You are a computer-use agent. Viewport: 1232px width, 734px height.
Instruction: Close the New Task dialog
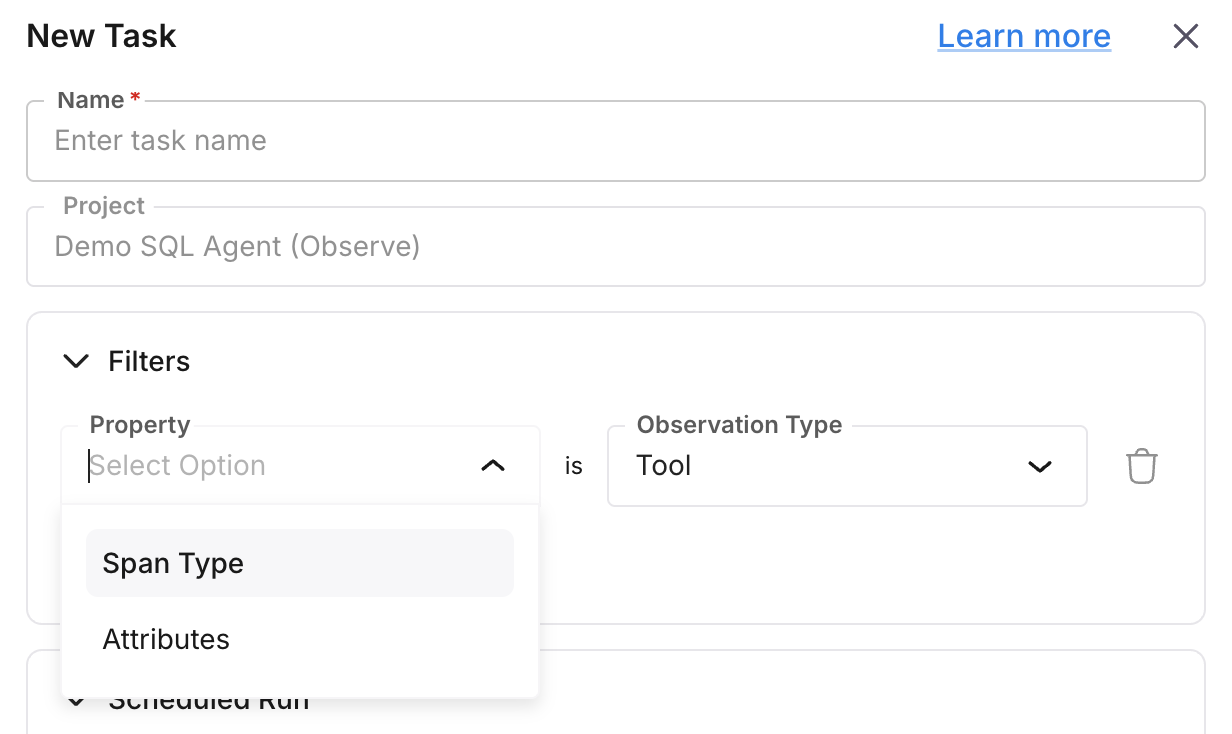(x=1185, y=37)
